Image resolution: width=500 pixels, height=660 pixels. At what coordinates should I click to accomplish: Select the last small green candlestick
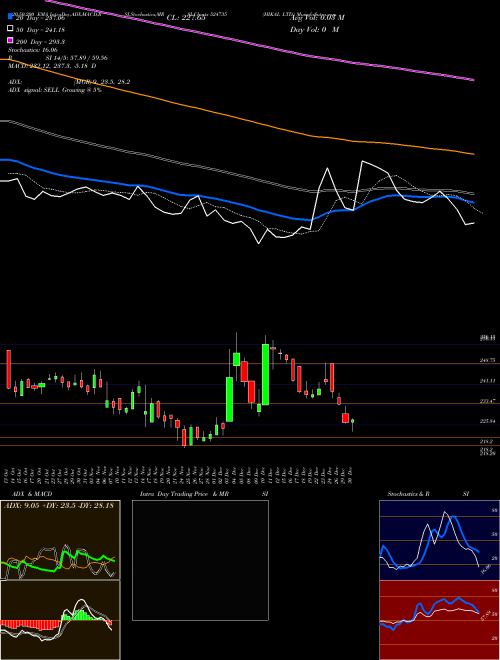(x=352, y=421)
